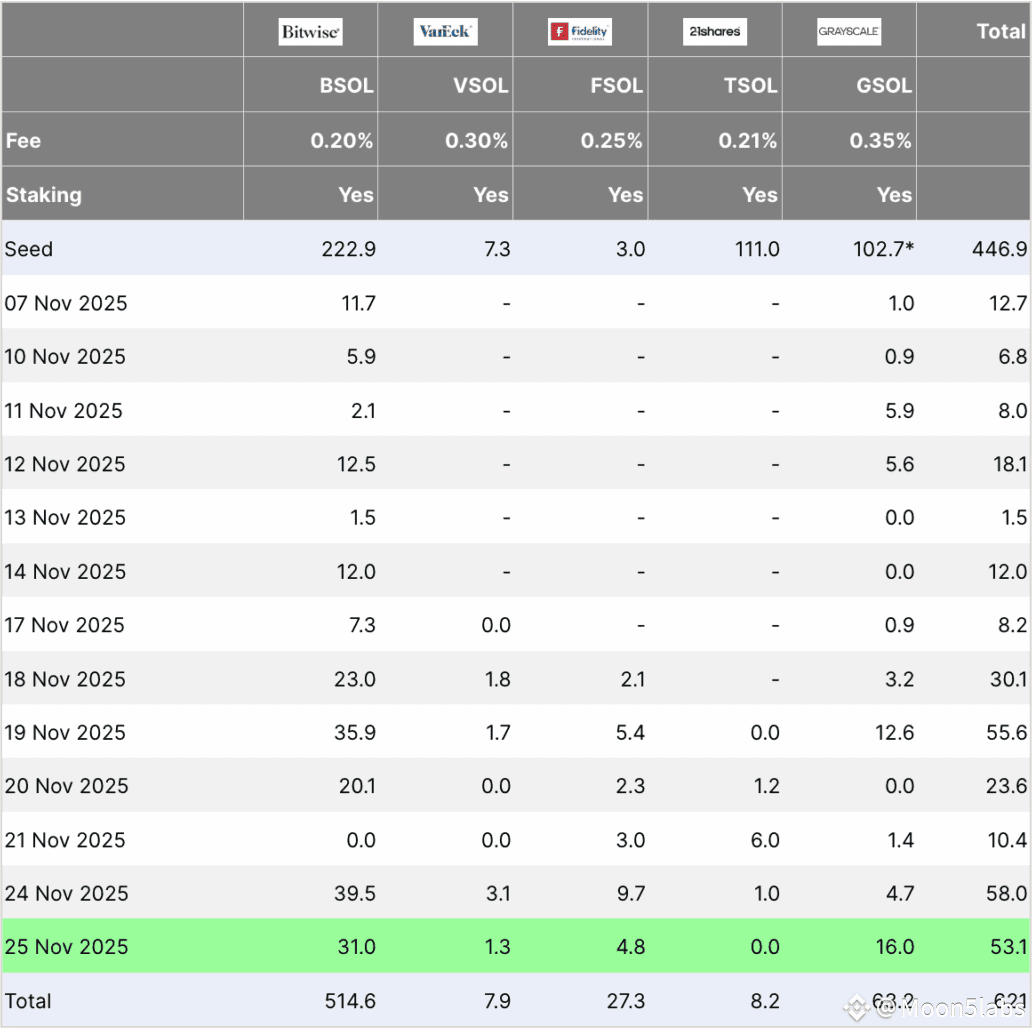Select the Fee row label
Image resolution: width=1033 pixels, height=1033 pixels.
[23, 140]
